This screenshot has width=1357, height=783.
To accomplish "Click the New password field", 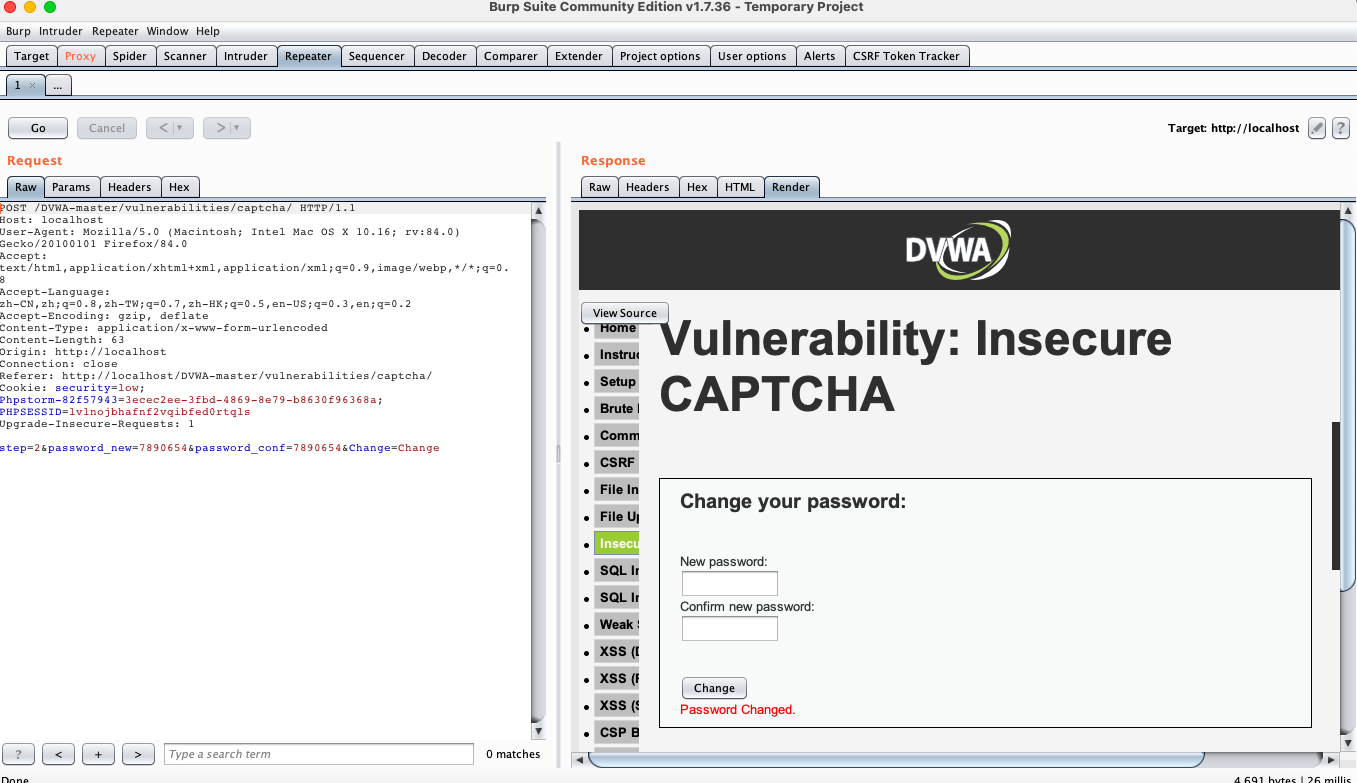I will (729, 584).
